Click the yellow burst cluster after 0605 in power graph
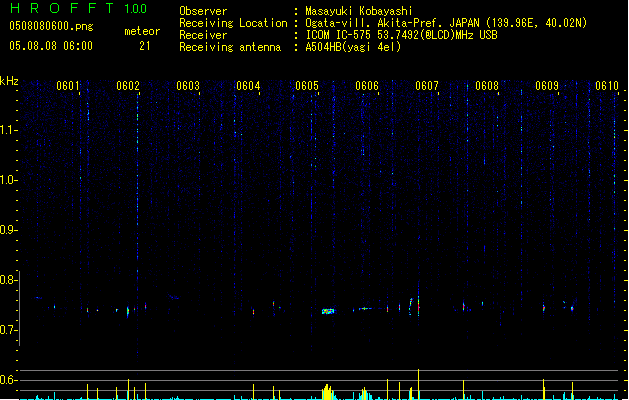Screen dimensions: 629x400 pos(328,392)
